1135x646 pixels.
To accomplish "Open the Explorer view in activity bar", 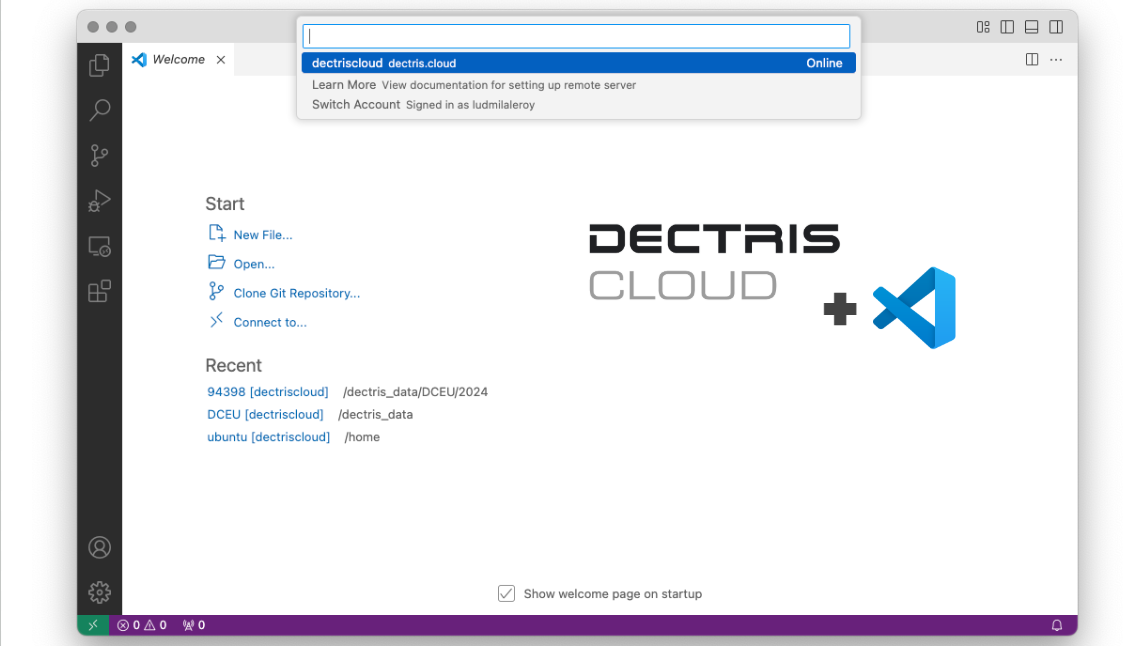I will [99, 65].
